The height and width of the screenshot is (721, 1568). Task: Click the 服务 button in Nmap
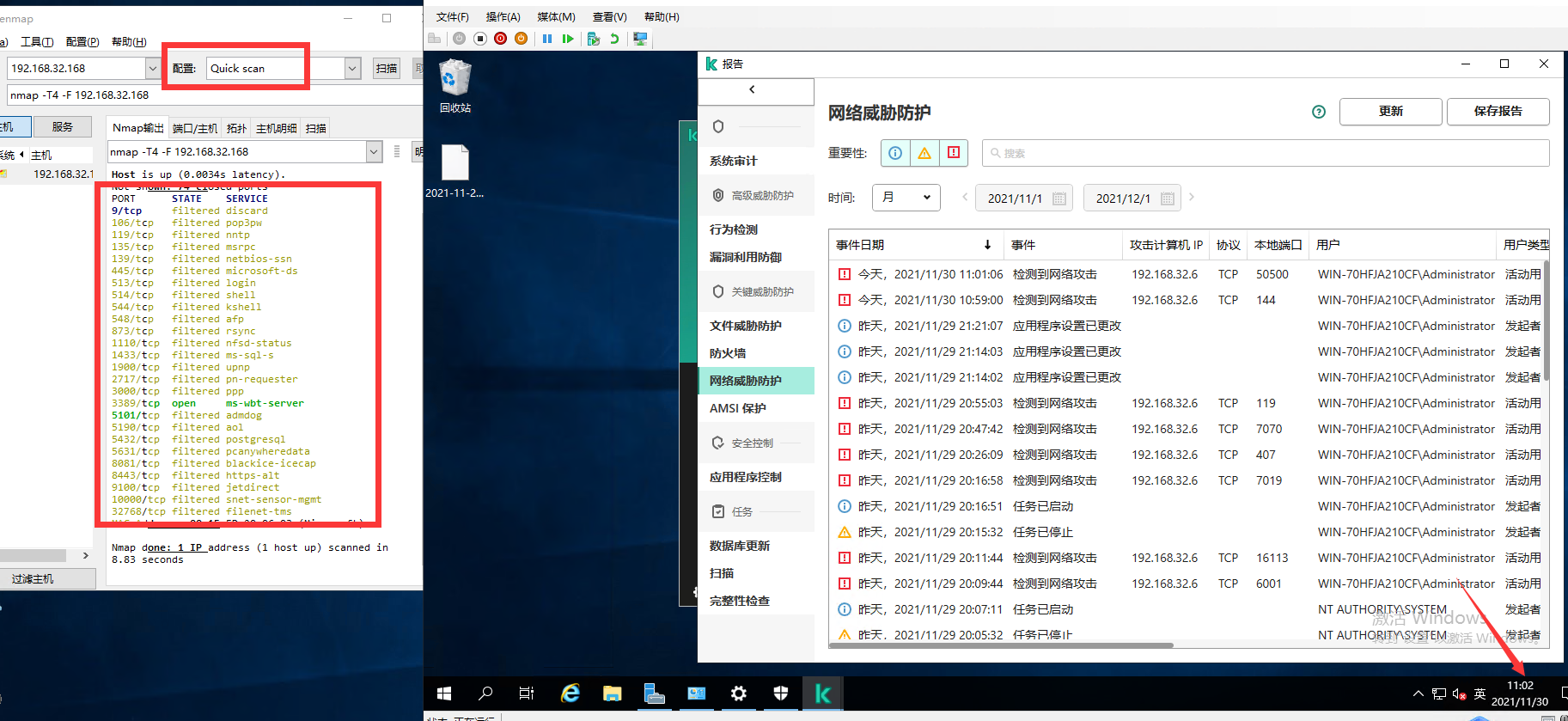click(x=63, y=126)
